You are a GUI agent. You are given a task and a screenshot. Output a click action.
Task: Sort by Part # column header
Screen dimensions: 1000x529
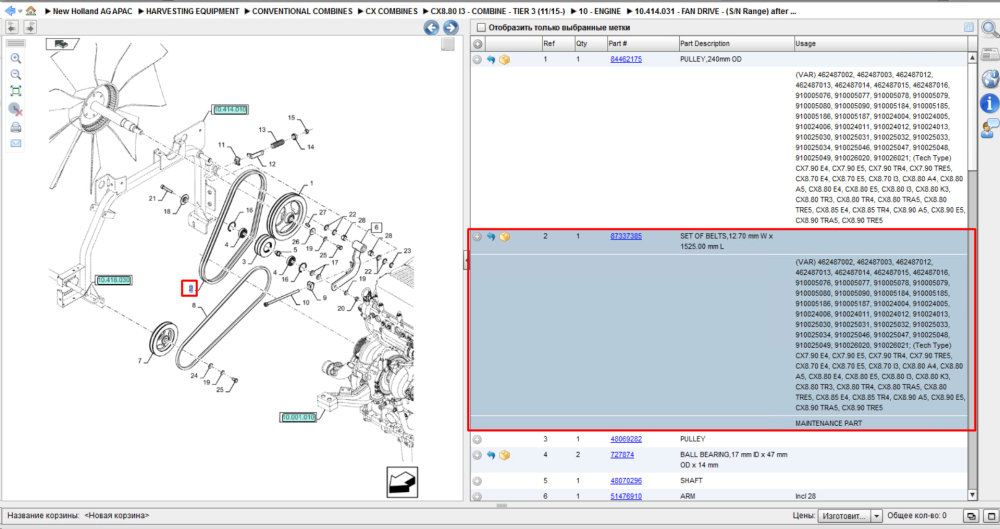pos(642,44)
